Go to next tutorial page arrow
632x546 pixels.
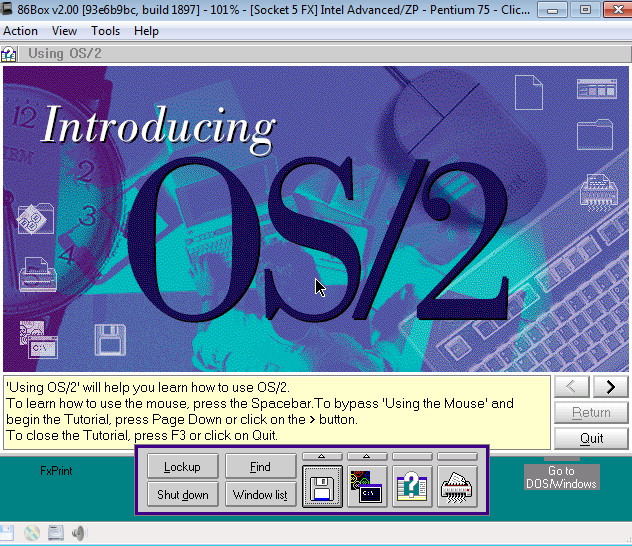pos(610,387)
